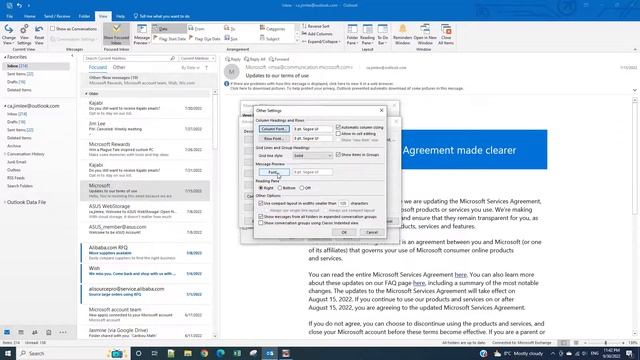
Task: Toggle Automatic column sizing checkbox
Action: 338,127
